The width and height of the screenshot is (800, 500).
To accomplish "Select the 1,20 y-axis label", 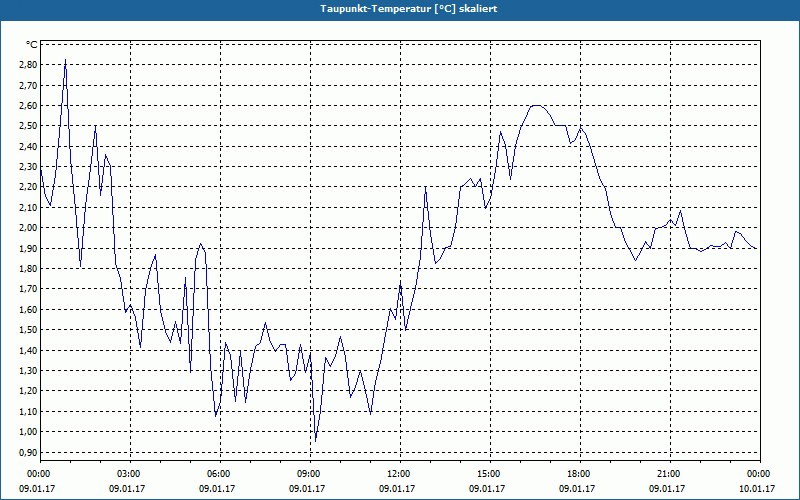I will coord(29,391).
